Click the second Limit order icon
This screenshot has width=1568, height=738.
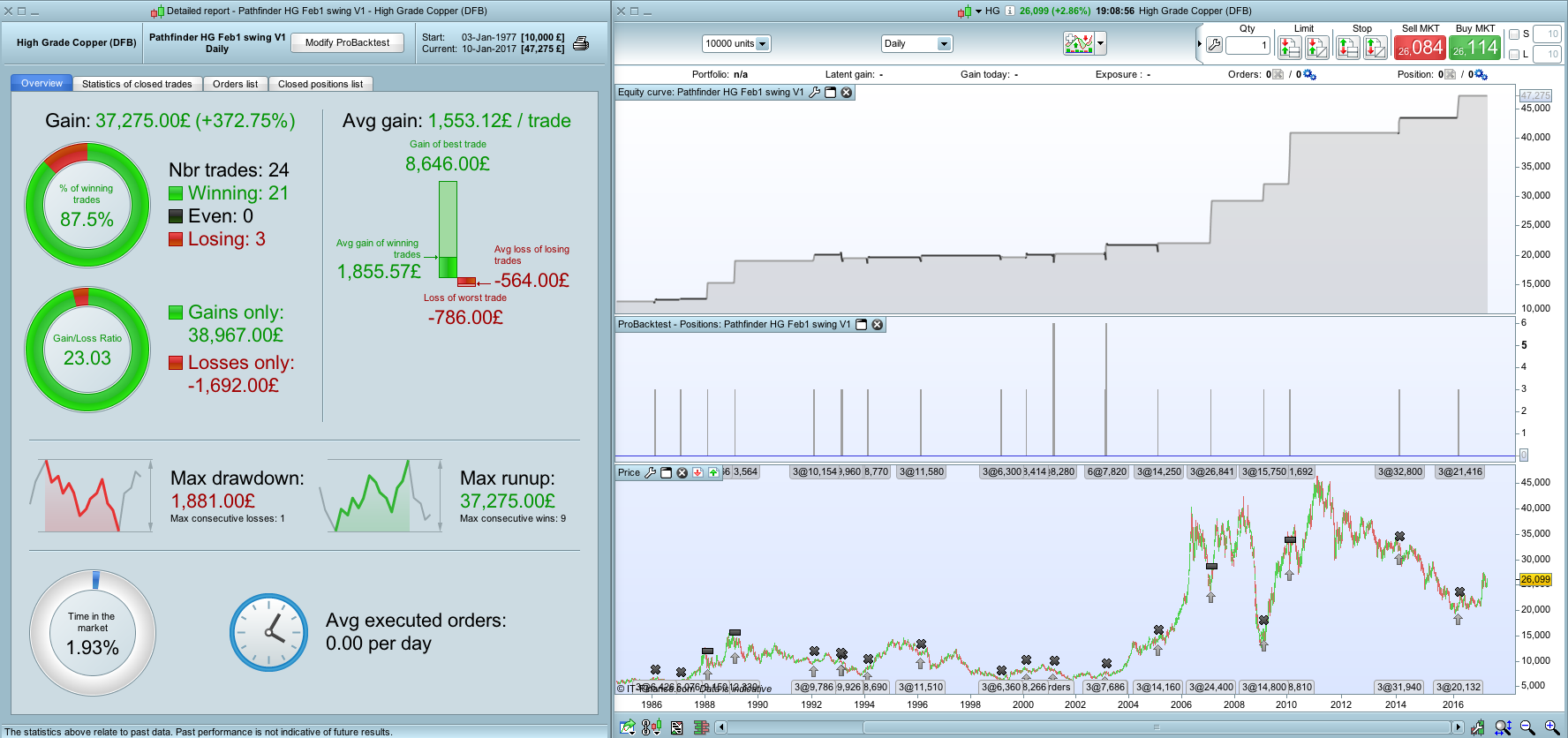[x=1316, y=47]
